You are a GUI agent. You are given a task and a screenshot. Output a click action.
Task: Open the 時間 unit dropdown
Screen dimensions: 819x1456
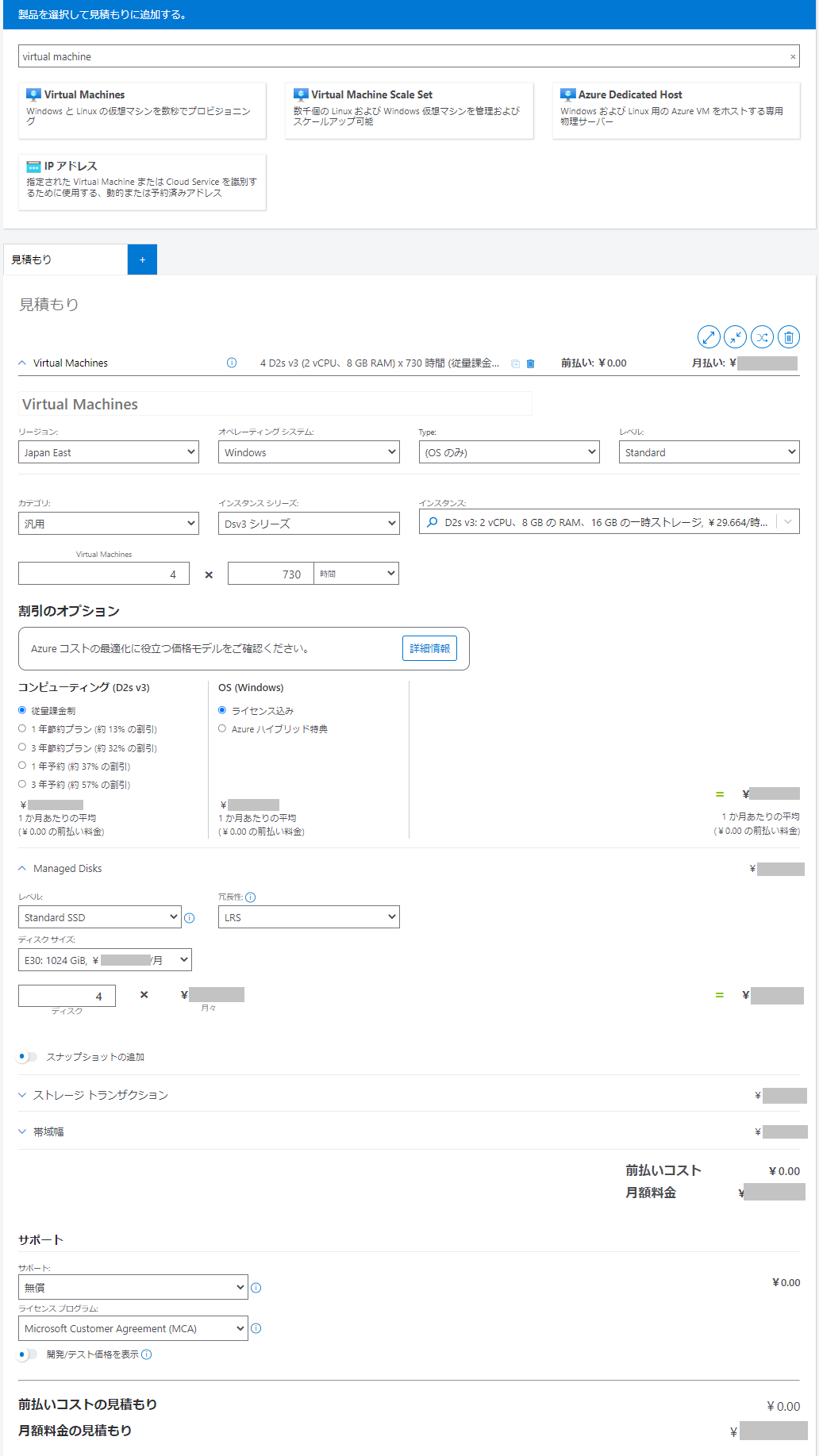point(356,574)
